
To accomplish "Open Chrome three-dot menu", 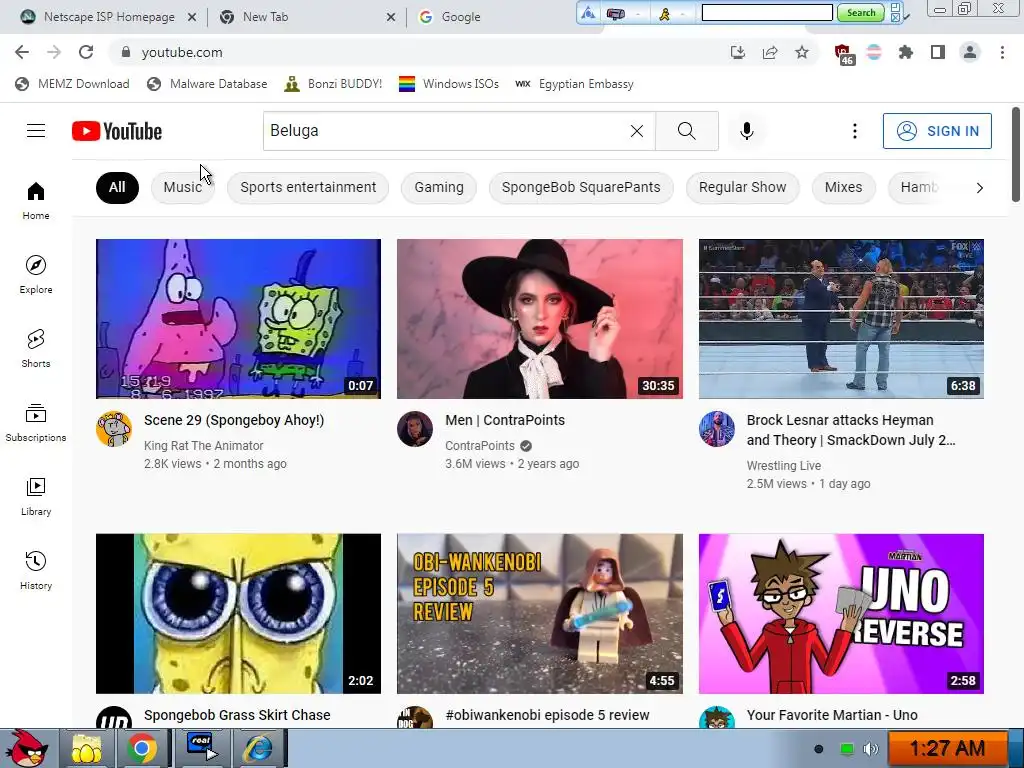I will click(x=1002, y=52).
